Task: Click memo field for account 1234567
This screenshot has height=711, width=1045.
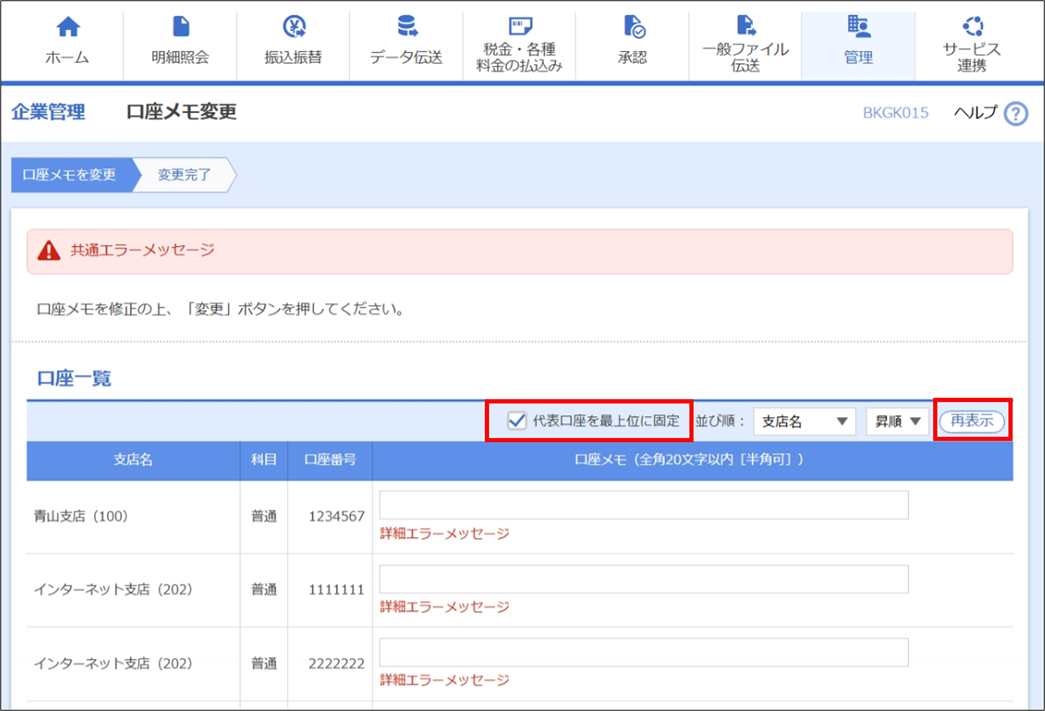Action: 644,505
